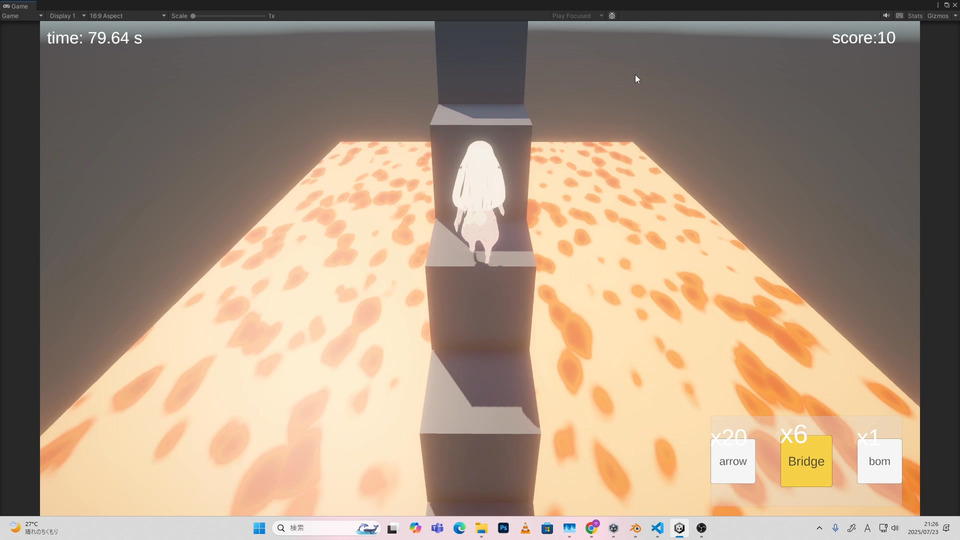Click the score:10 text
The image size is (960, 540).
point(863,38)
